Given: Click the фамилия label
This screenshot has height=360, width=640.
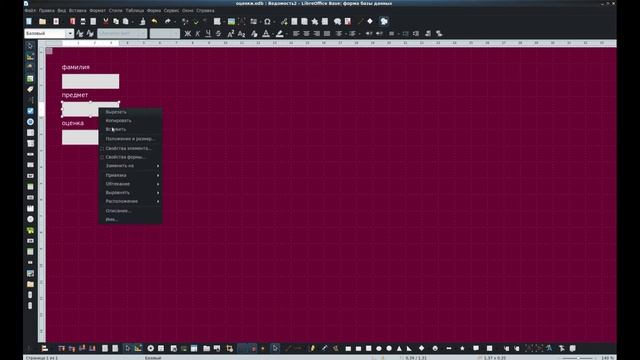Looking at the screenshot, I should 76,67.
